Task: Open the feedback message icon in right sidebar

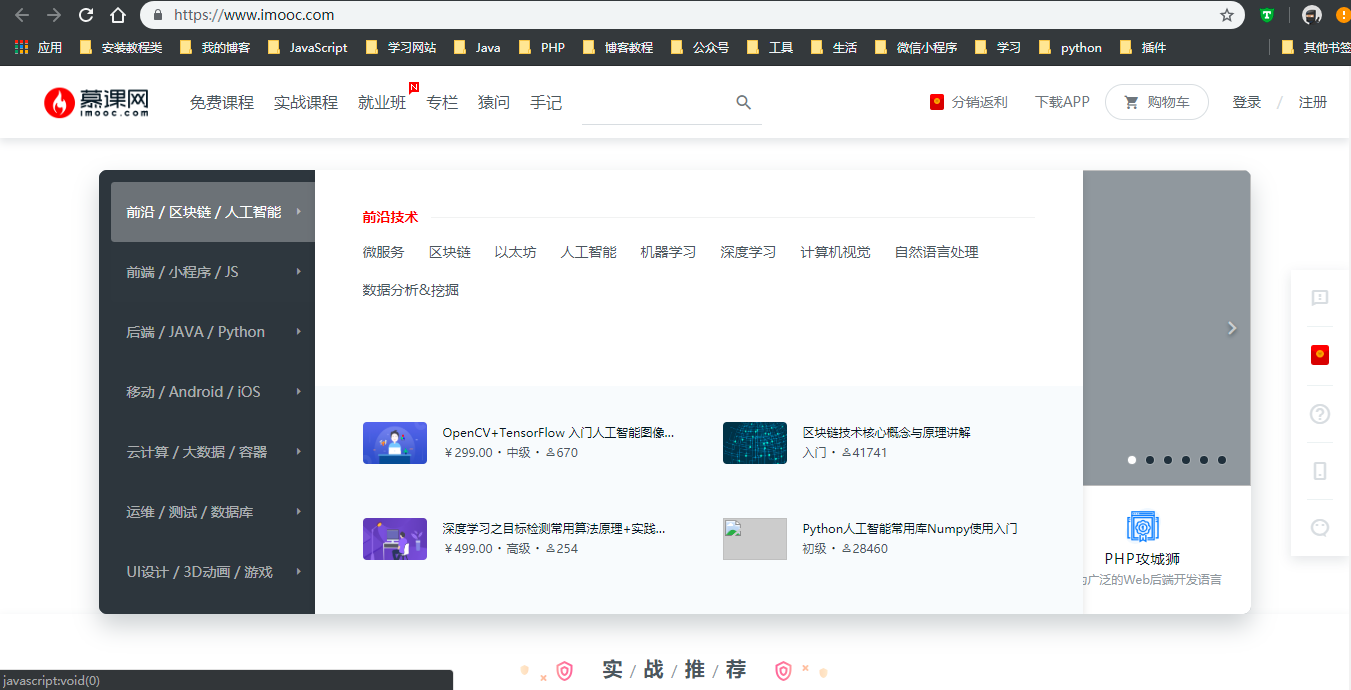Action: 1319,296
